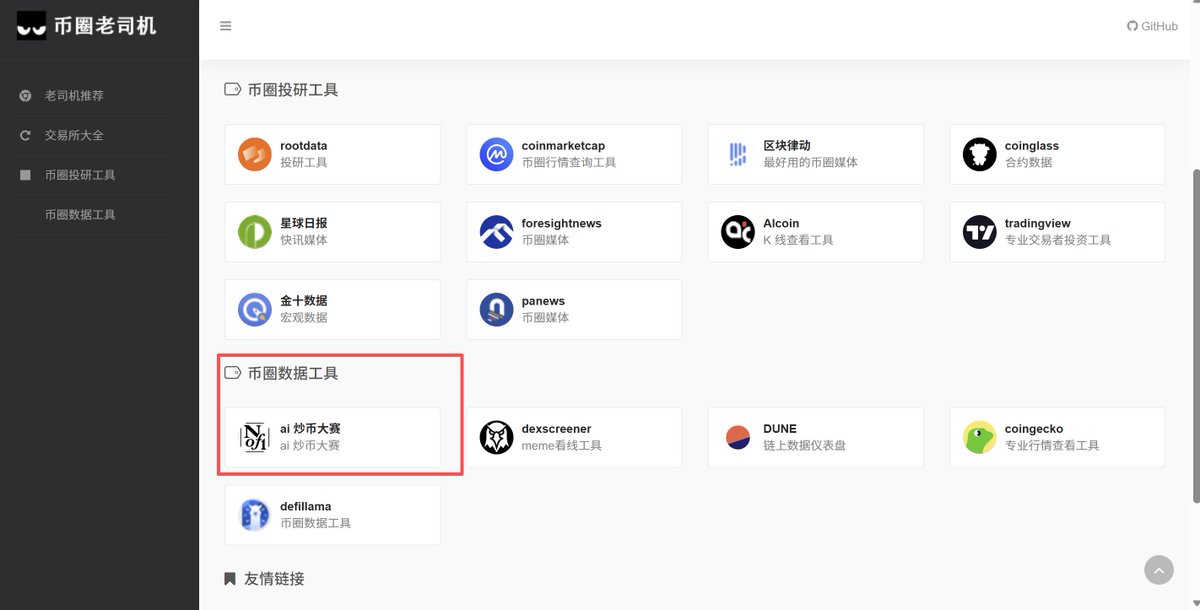The height and width of the screenshot is (610, 1200).
Task: Click the tag icon before 币圈投研工具 heading
Action: coord(232,89)
